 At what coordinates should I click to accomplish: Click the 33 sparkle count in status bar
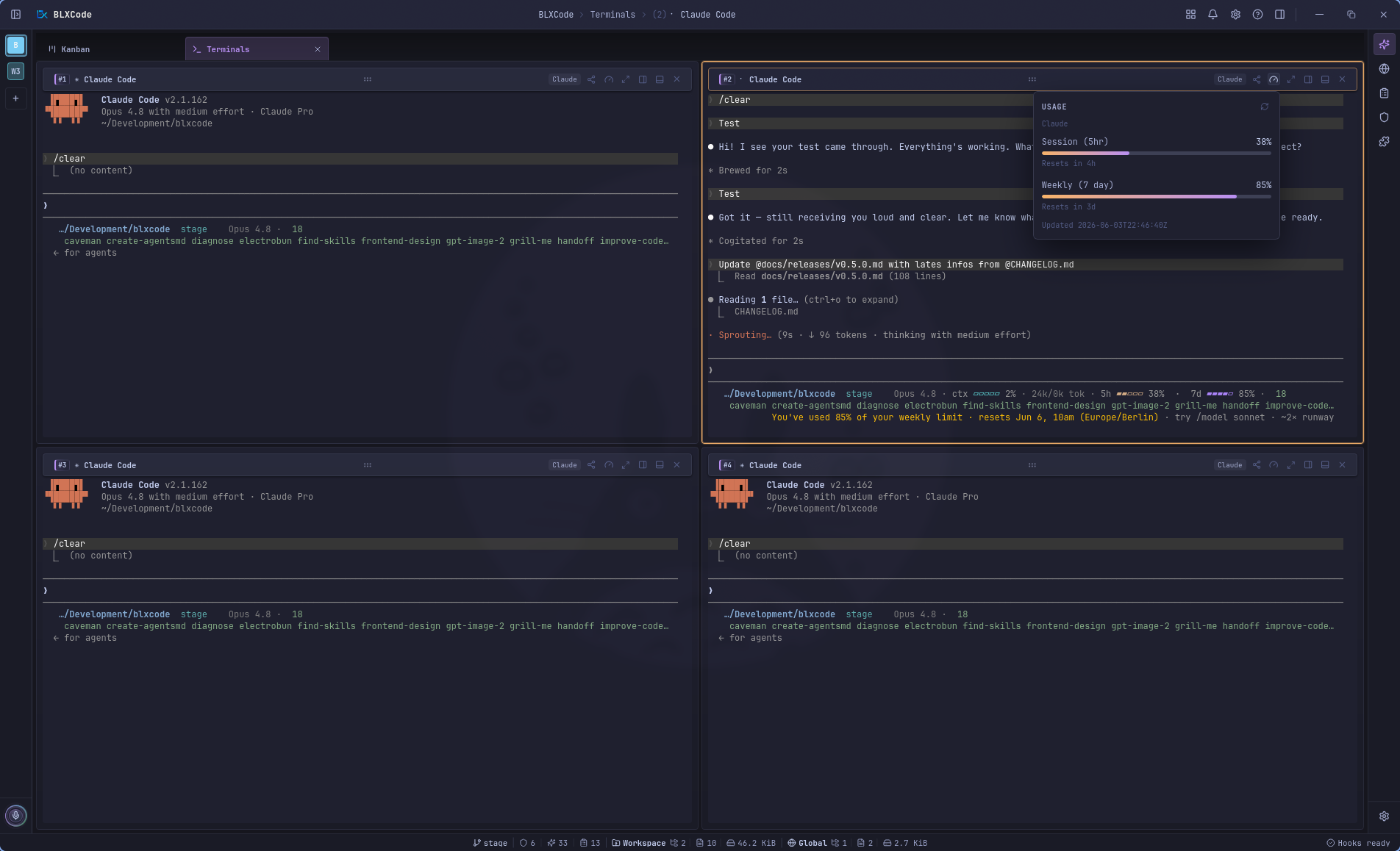click(557, 843)
